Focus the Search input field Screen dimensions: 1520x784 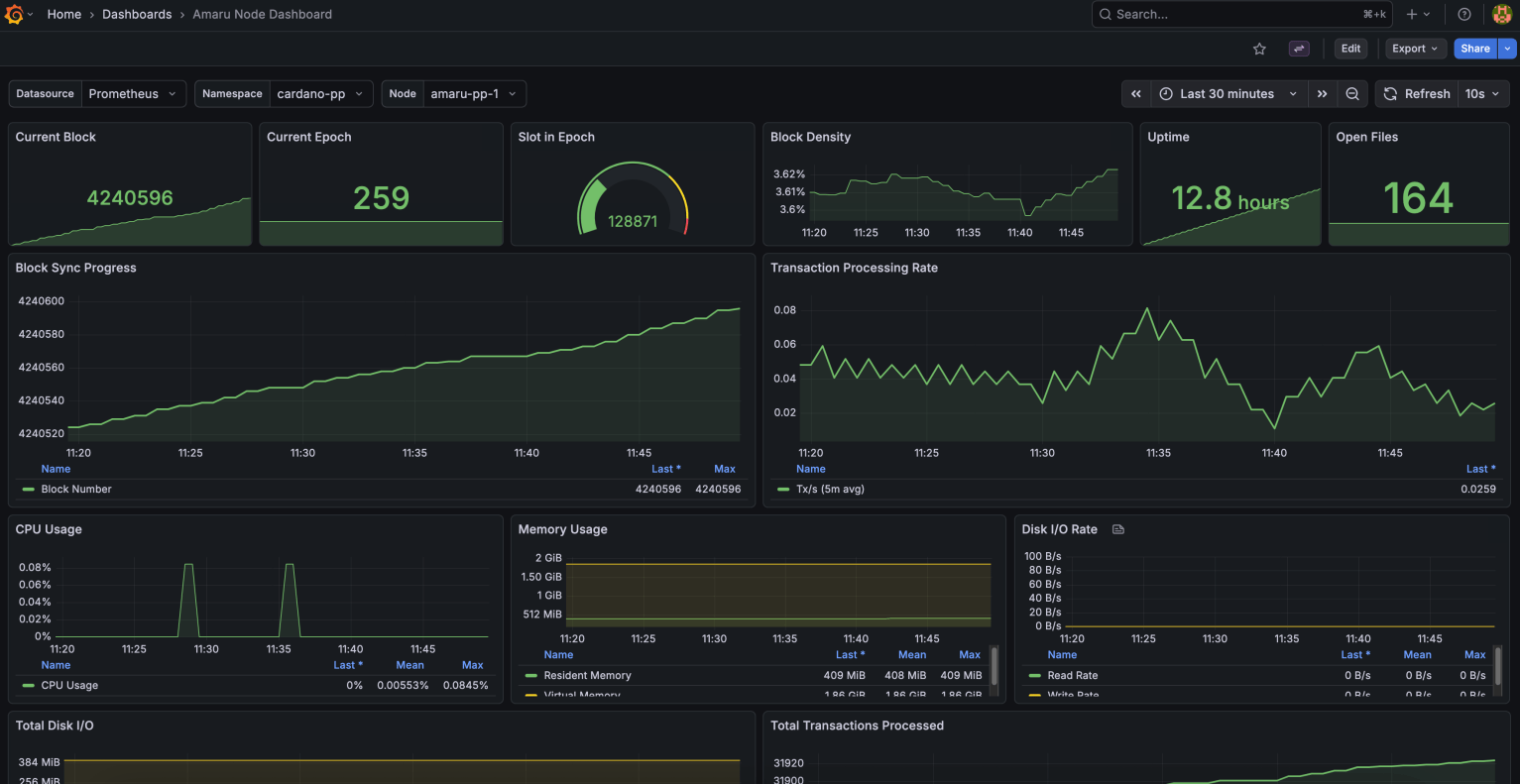[1241, 14]
